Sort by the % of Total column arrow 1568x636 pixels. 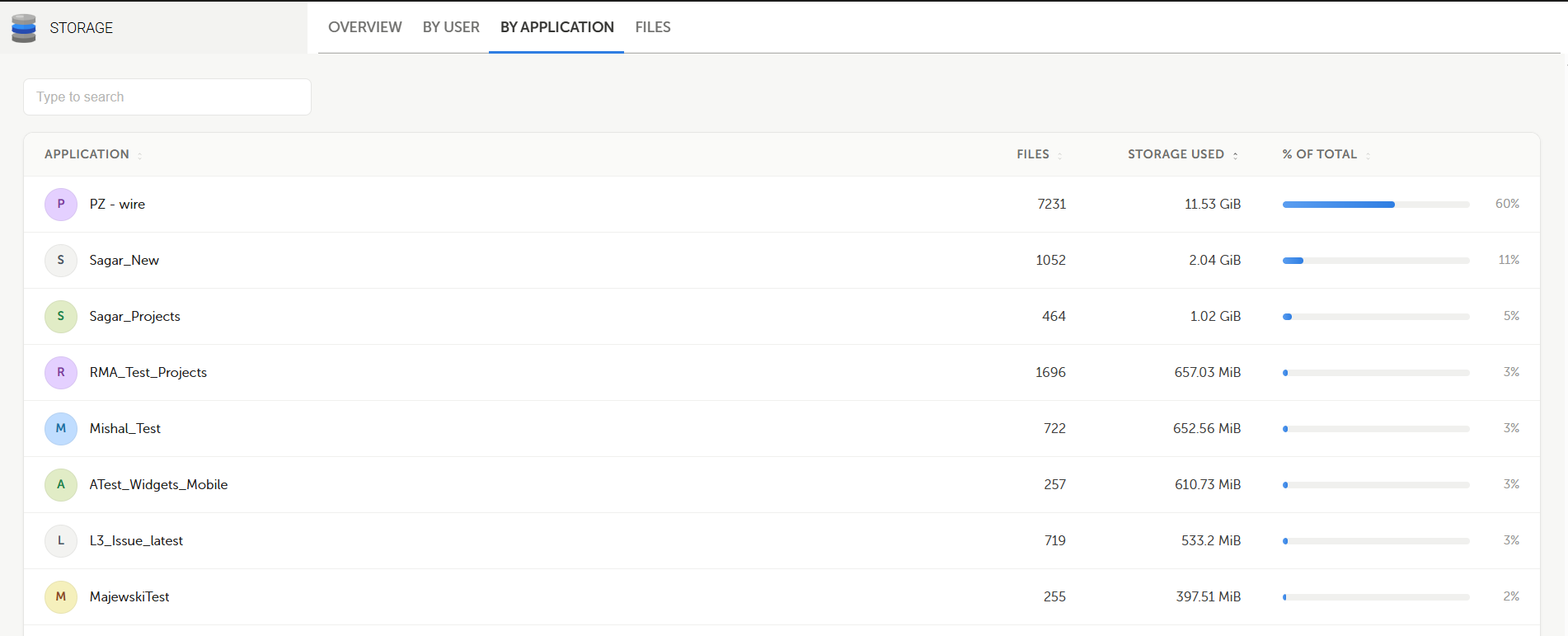pyautogui.click(x=1368, y=156)
